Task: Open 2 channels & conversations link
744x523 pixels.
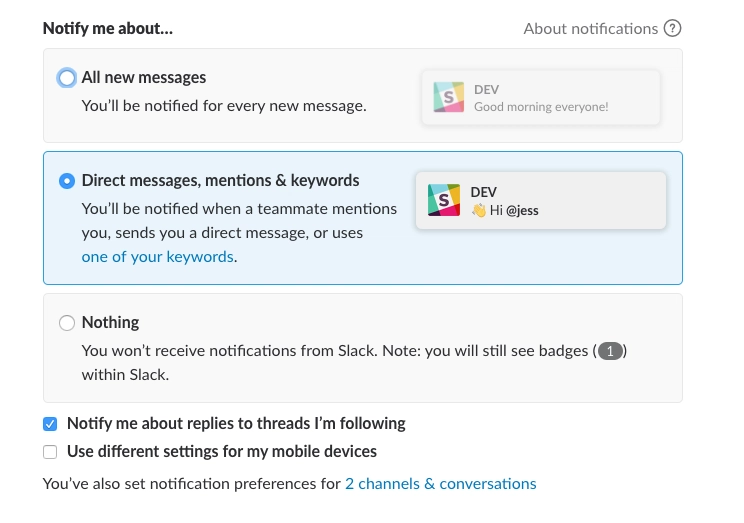Action: (x=441, y=484)
